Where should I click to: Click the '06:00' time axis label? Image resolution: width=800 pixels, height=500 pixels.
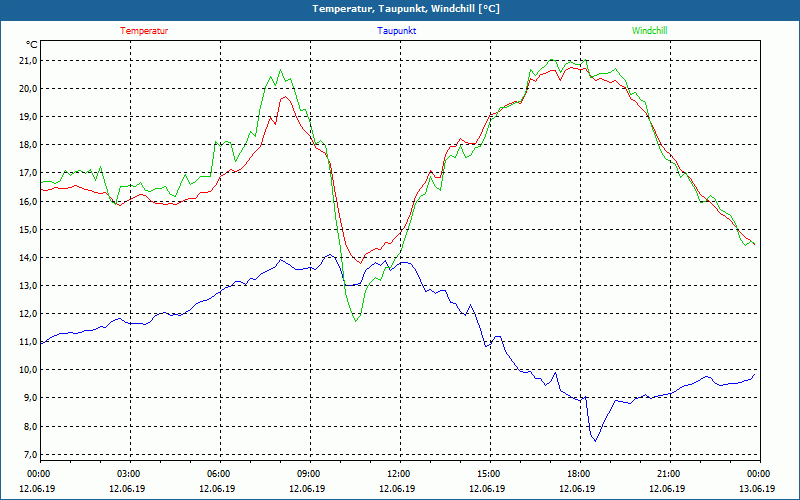click(x=218, y=474)
